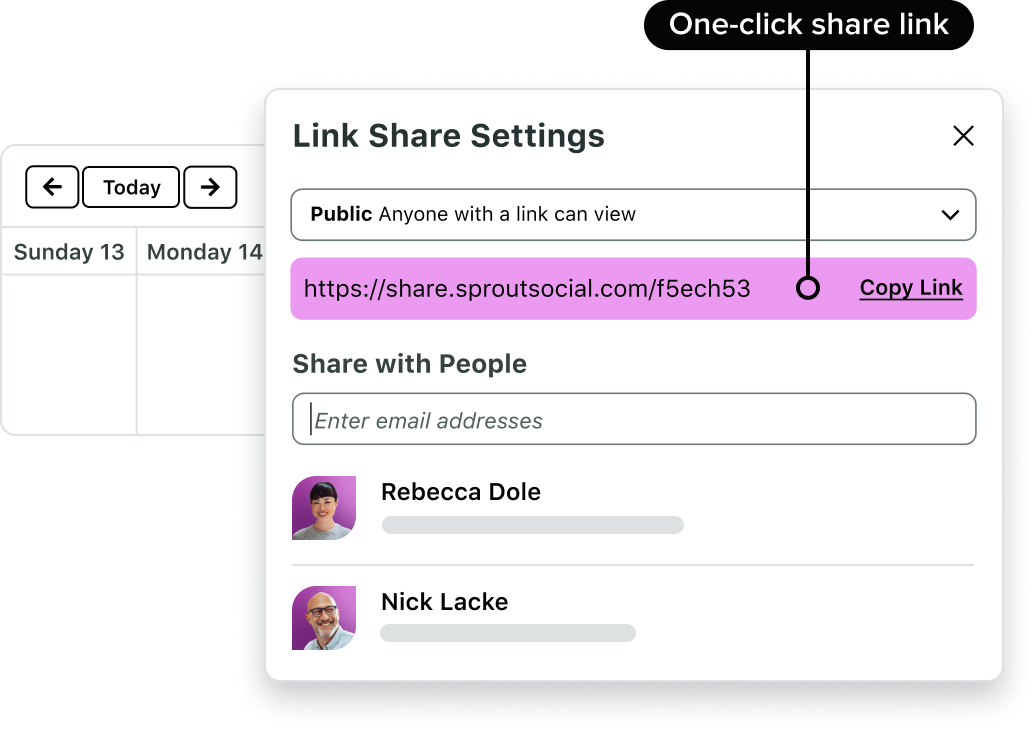Image resolution: width=1036 pixels, height=730 pixels.
Task: Open the Public visibility dropdown
Action: click(632, 214)
